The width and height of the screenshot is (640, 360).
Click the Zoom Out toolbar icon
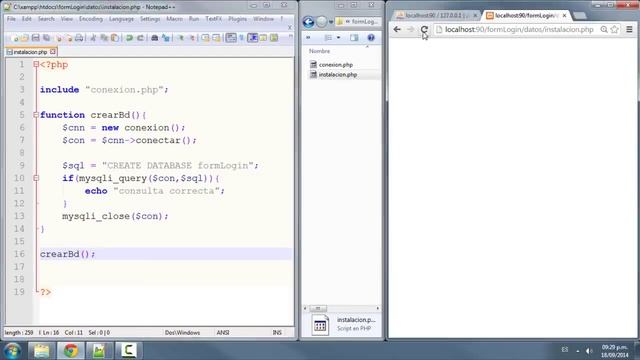(193, 38)
